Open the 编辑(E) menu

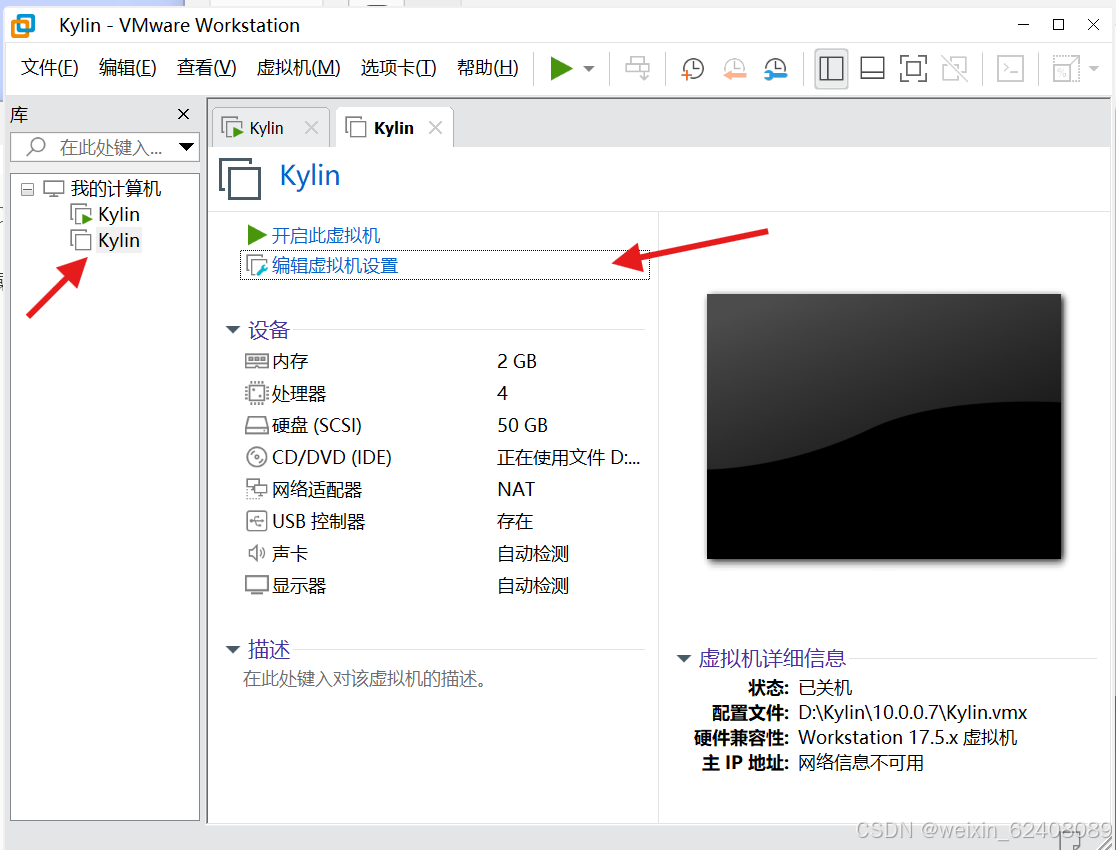coord(127,68)
